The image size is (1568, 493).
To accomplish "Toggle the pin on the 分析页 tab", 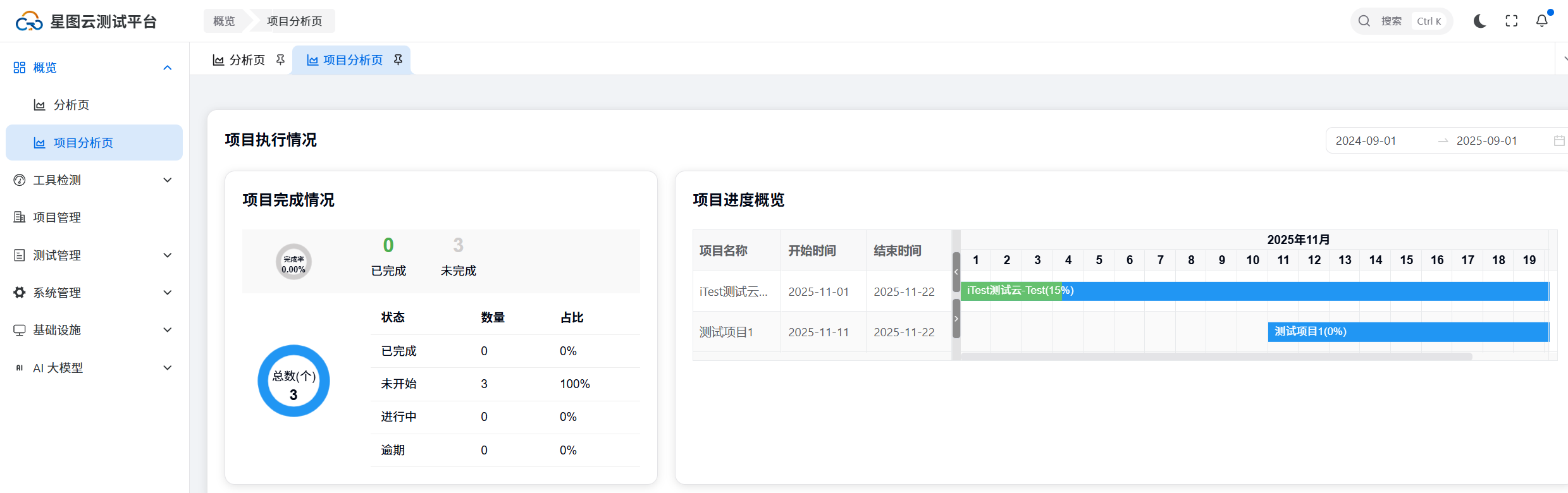I will click(280, 59).
